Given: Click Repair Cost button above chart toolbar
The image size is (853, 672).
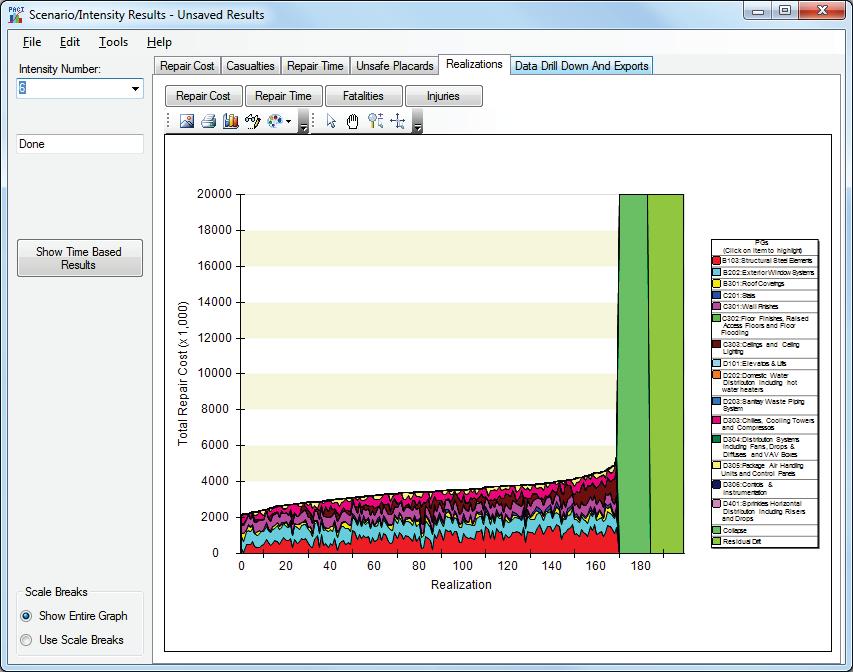Looking at the screenshot, I should point(203,96).
